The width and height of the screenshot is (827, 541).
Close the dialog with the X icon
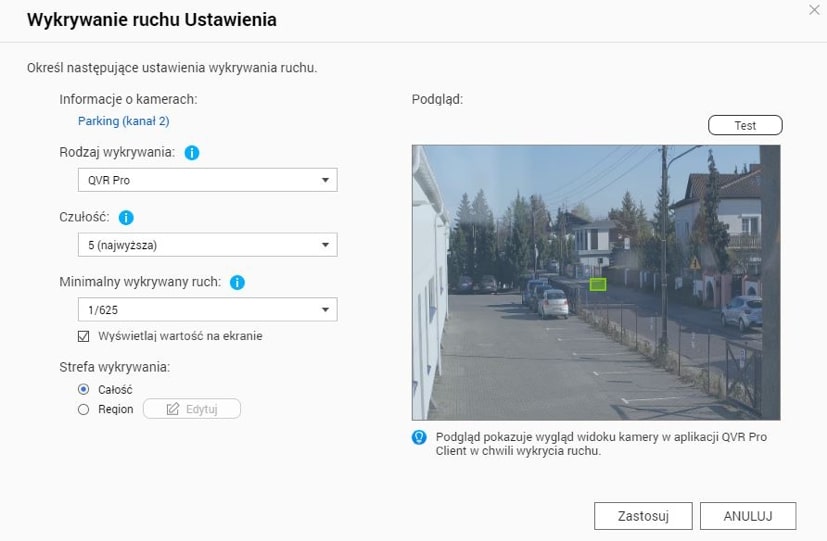click(x=813, y=10)
